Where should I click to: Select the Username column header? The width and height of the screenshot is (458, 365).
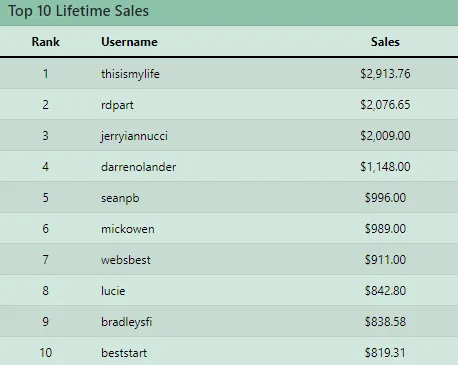129,42
